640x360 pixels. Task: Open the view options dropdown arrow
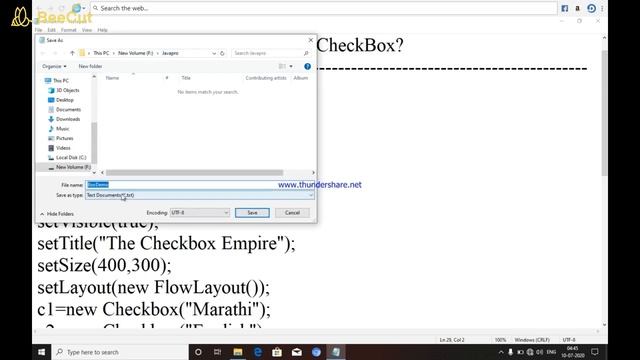pyautogui.click(x=291, y=66)
